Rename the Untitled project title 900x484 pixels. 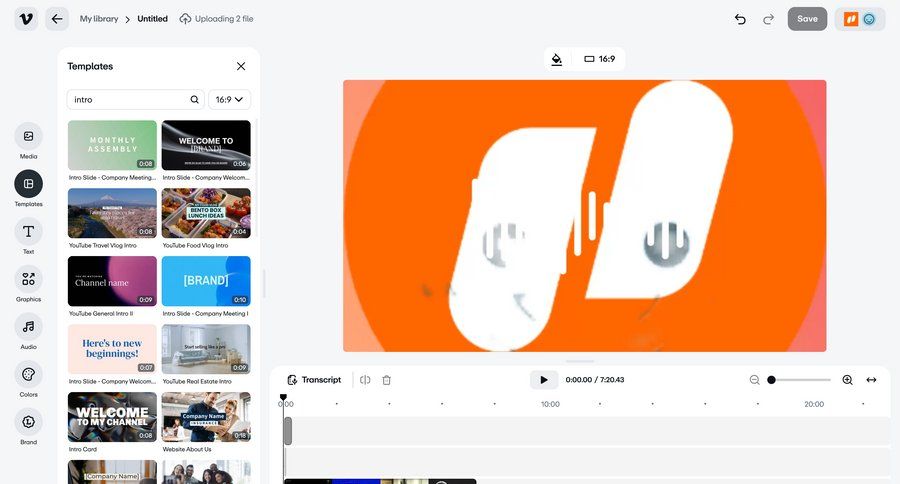(152, 19)
